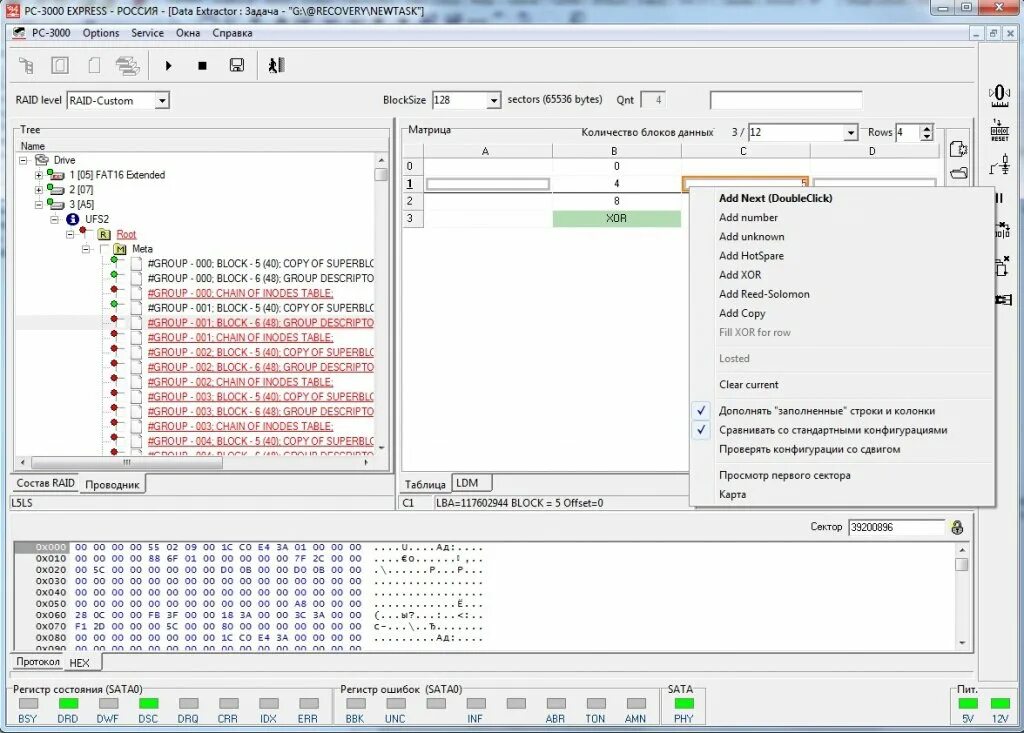This screenshot has height=733, width=1024.
Task: Click the partition icon of 1 [05] FAT16 Extended
Action: point(56,174)
